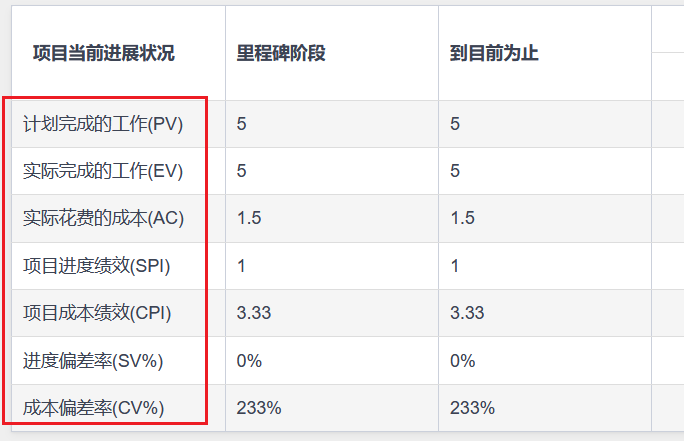Click the CV% value 233% under 里程碑阶段

coord(259,408)
